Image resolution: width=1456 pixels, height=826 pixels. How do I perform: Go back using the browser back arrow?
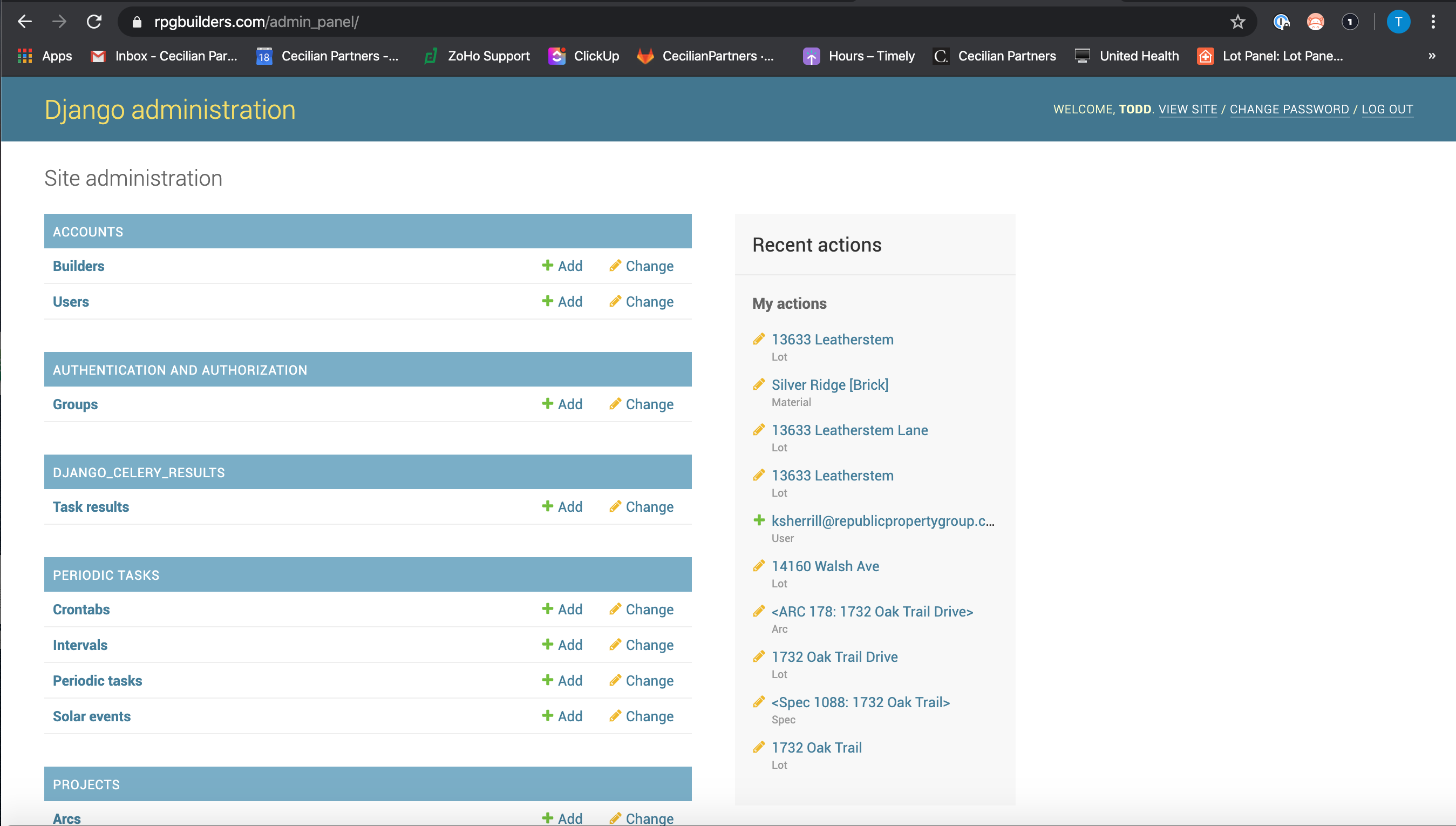24,22
